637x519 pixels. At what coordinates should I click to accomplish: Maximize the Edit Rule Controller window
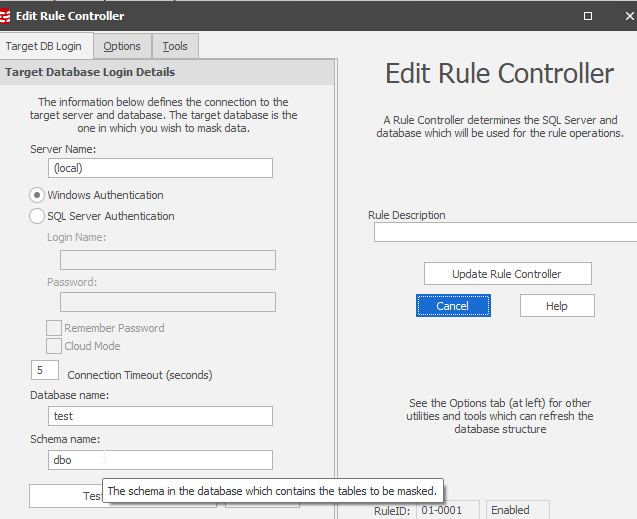click(587, 16)
